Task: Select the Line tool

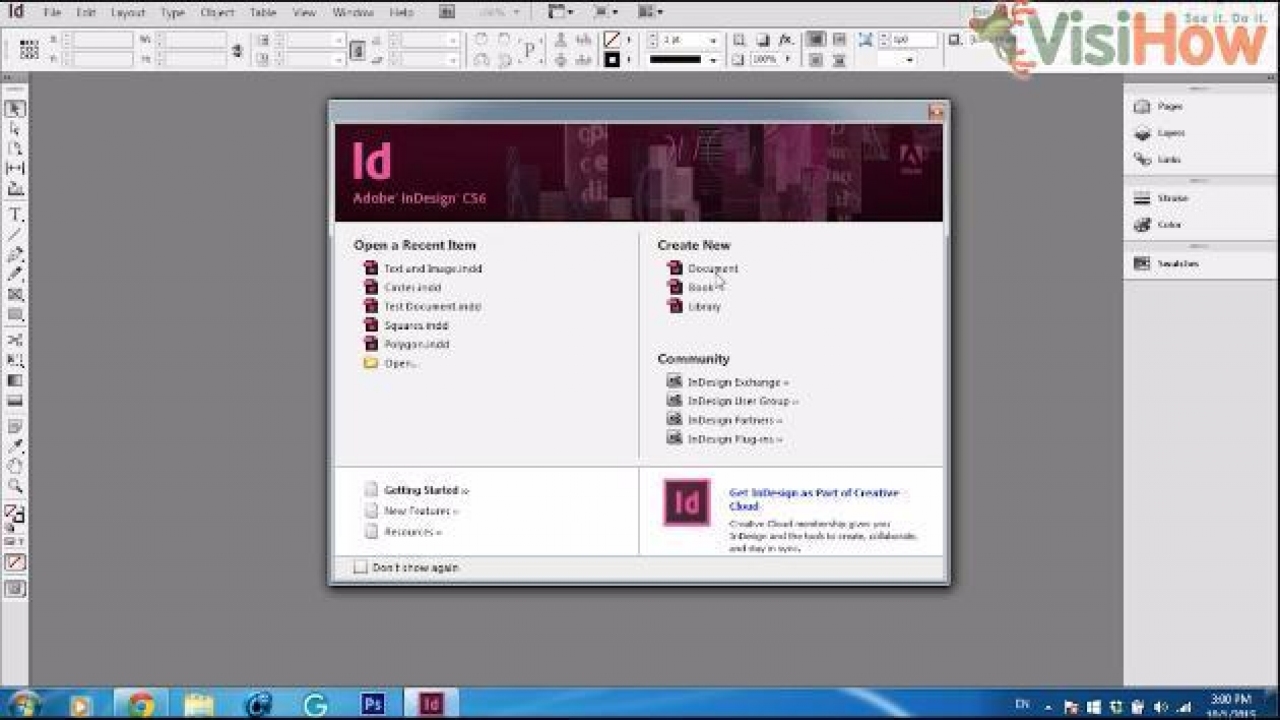Action: coord(15,235)
